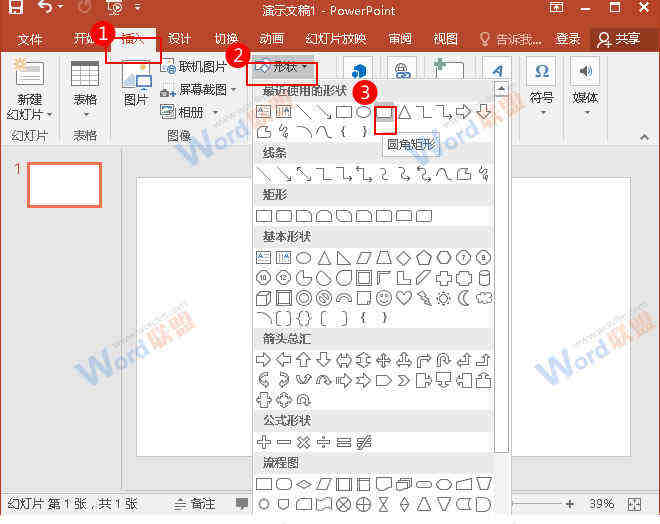Screen dimensions: 660x524
Task: Select the division sign in 公式形状
Action: [x=323, y=442]
